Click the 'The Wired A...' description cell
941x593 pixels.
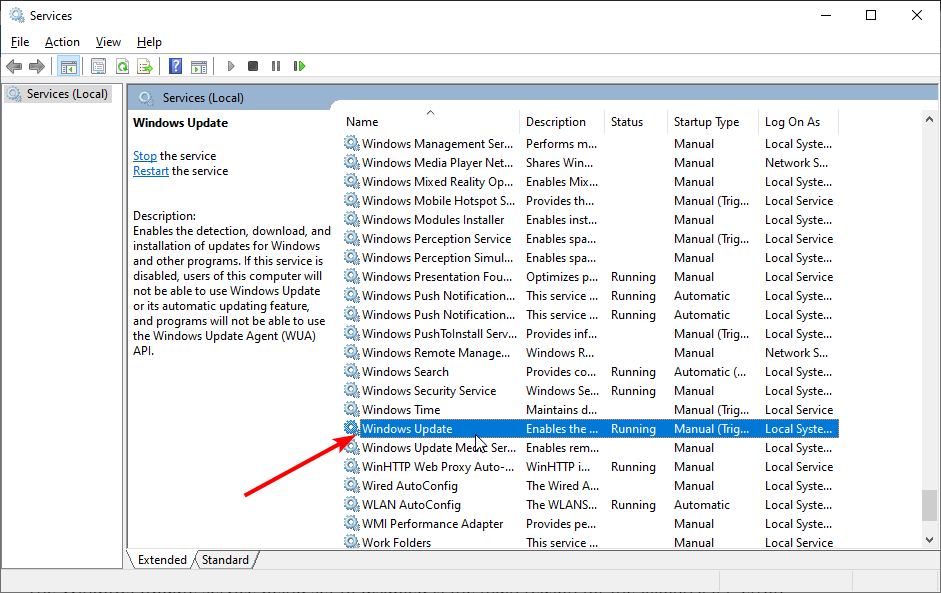click(x=562, y=486)
